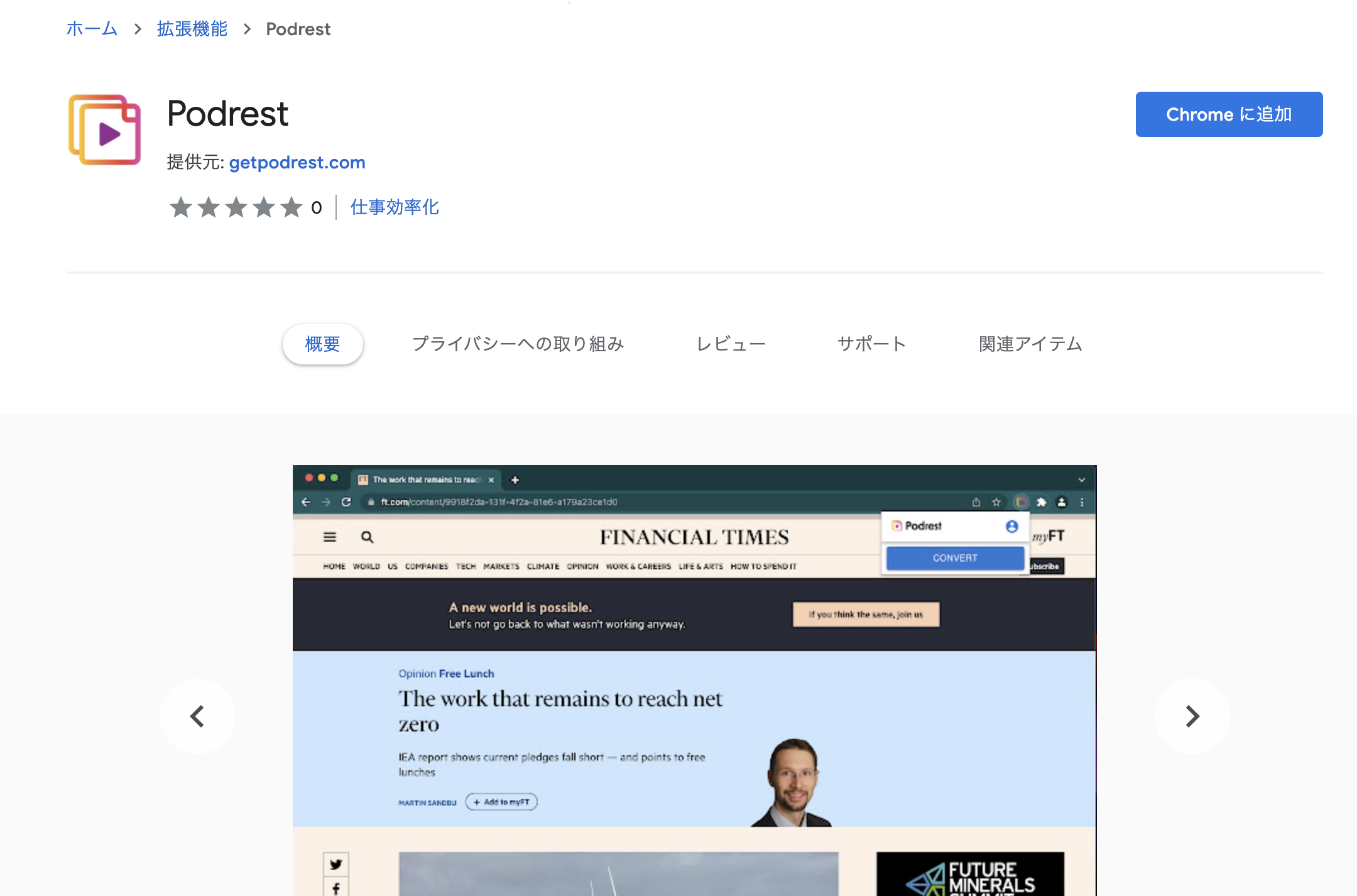Viewport: 1357px width, 896px height.
Task: Open the サポート tab
Action: tap(872, 344)
